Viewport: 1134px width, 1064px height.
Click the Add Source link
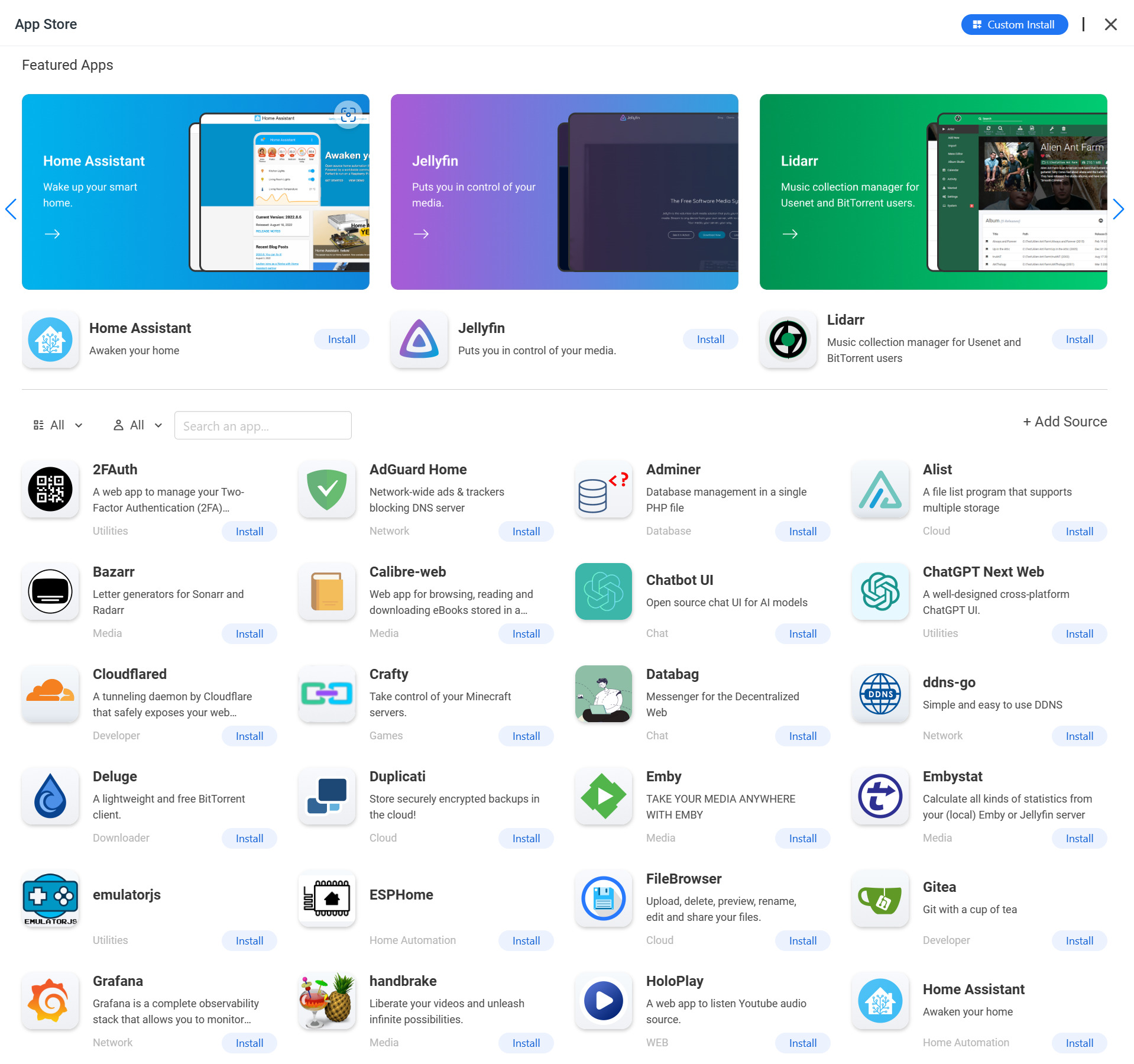pos(1065,422)
